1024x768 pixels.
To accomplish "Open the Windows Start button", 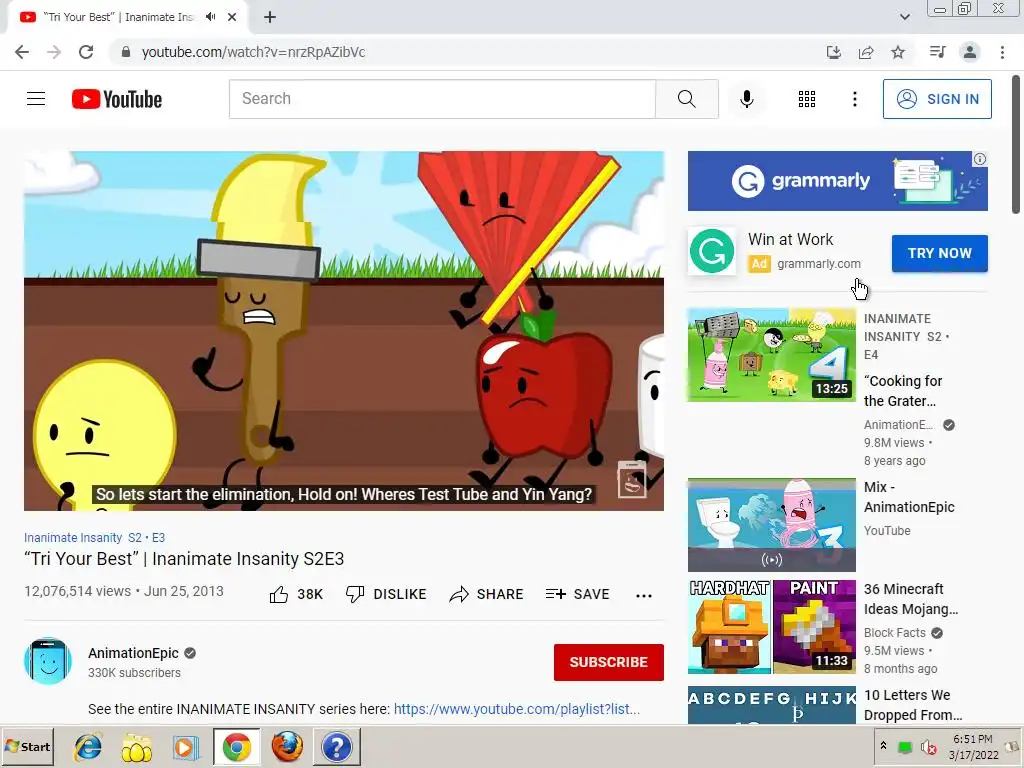I will tap(27, 747).
